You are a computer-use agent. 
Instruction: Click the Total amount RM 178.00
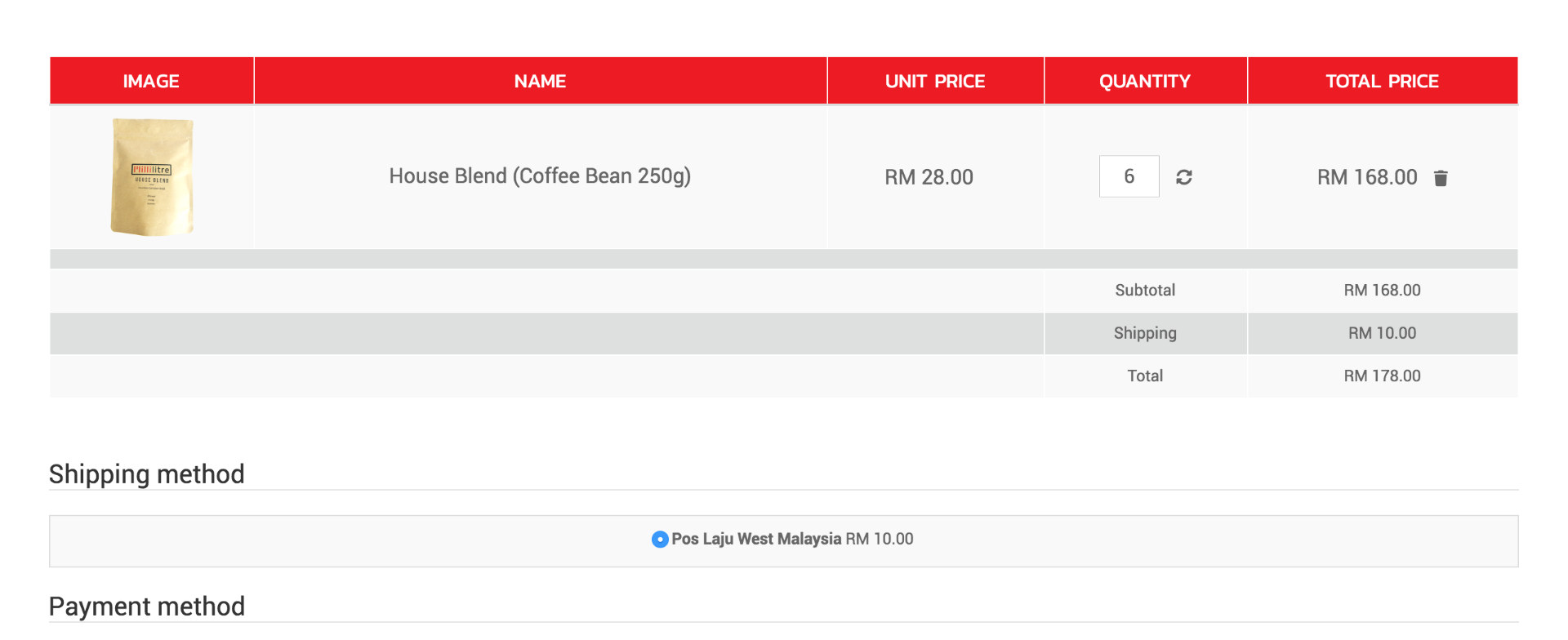(x=1382, y=376)
